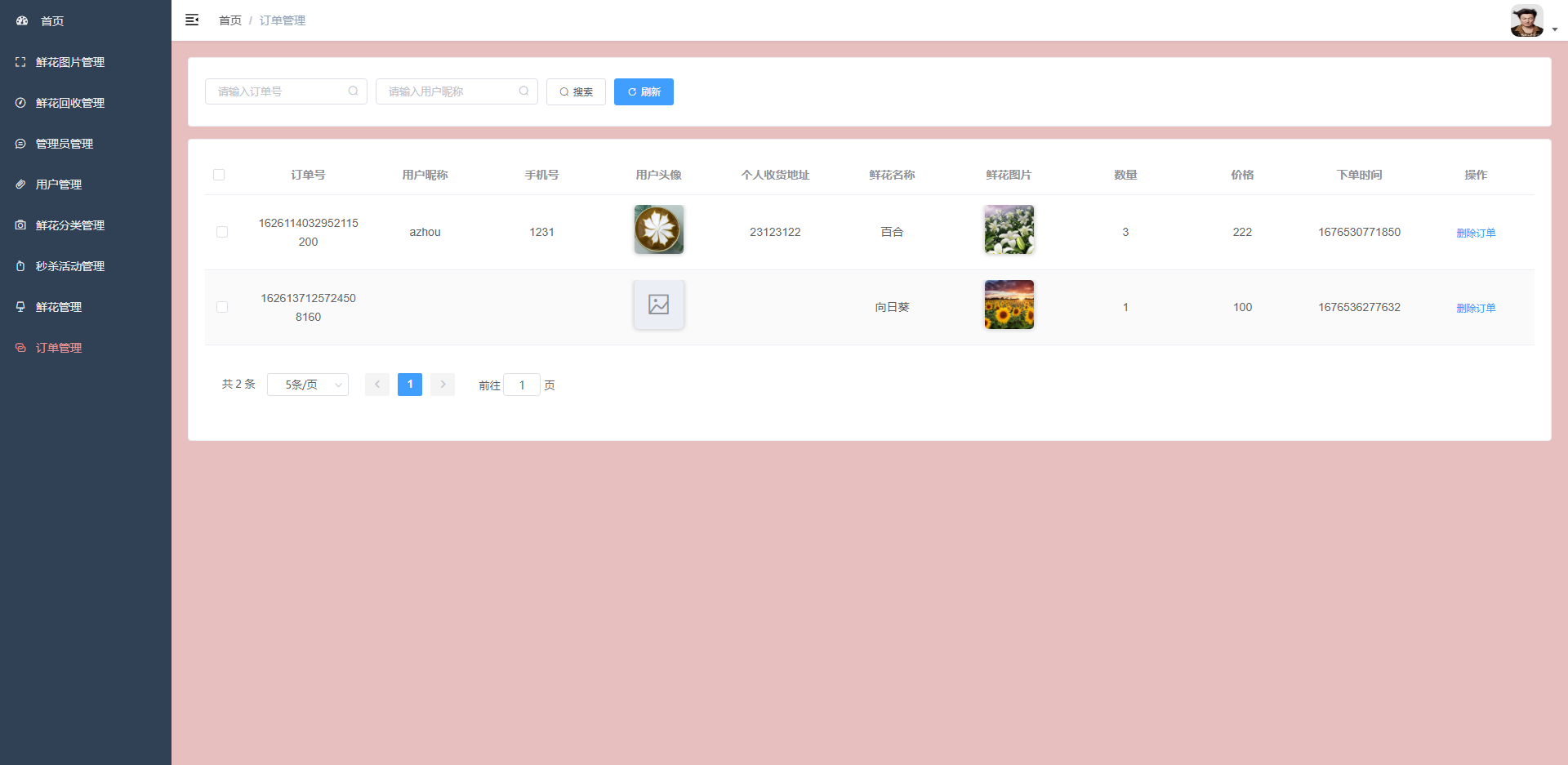The image size is (1568, 765).
Task: Open 用户管理 from the sidebar
Action: click(x=57, y=185)
